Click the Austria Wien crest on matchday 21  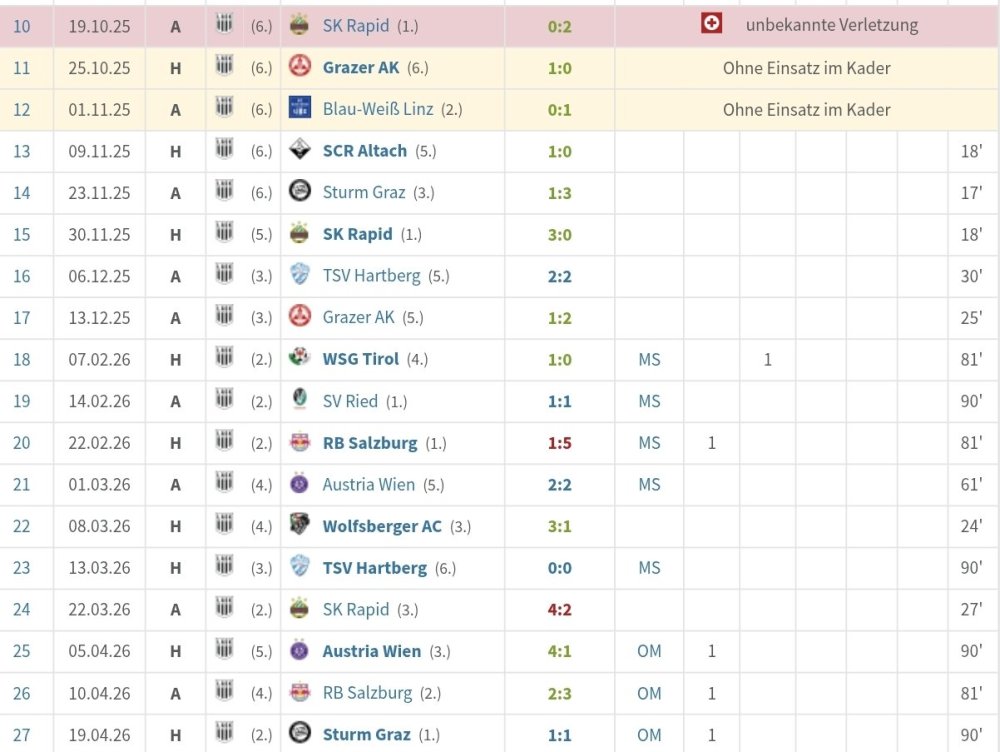pyautogui.click(x=299, y=484)
